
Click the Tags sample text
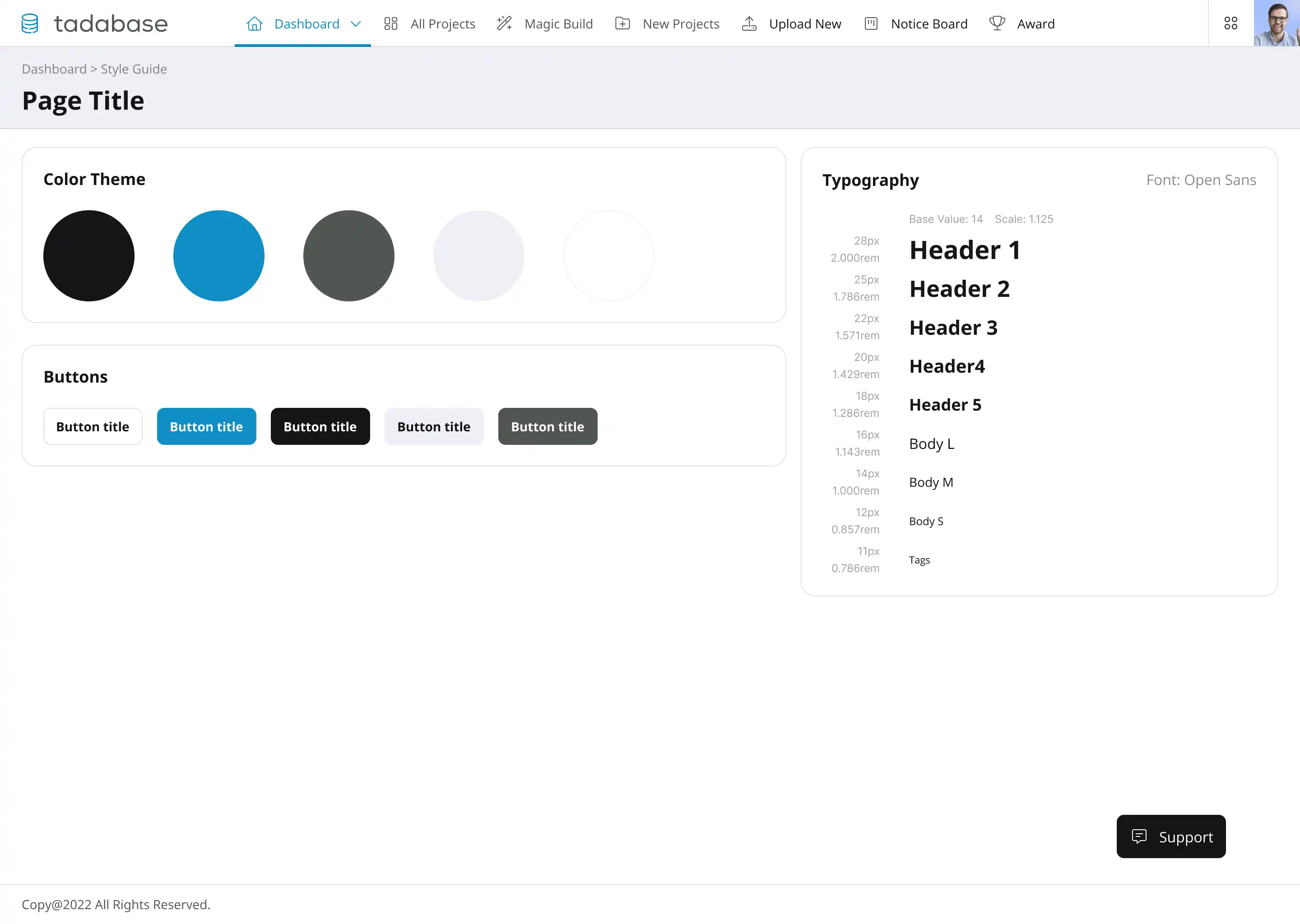[919, 560]
